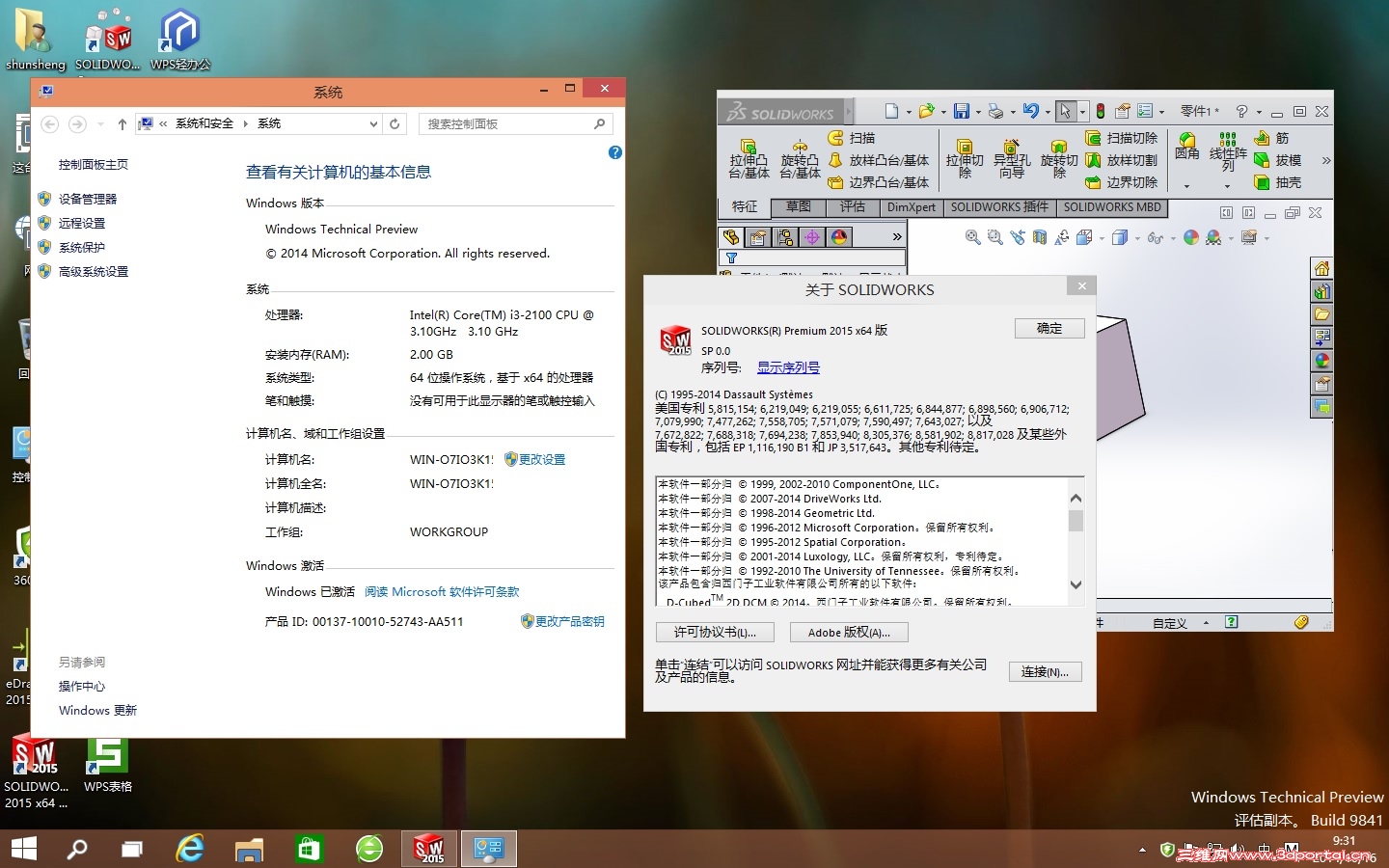1389x868 pixels.
Task: Choose the 筋 rib tool
Action: pos(1272,138)
